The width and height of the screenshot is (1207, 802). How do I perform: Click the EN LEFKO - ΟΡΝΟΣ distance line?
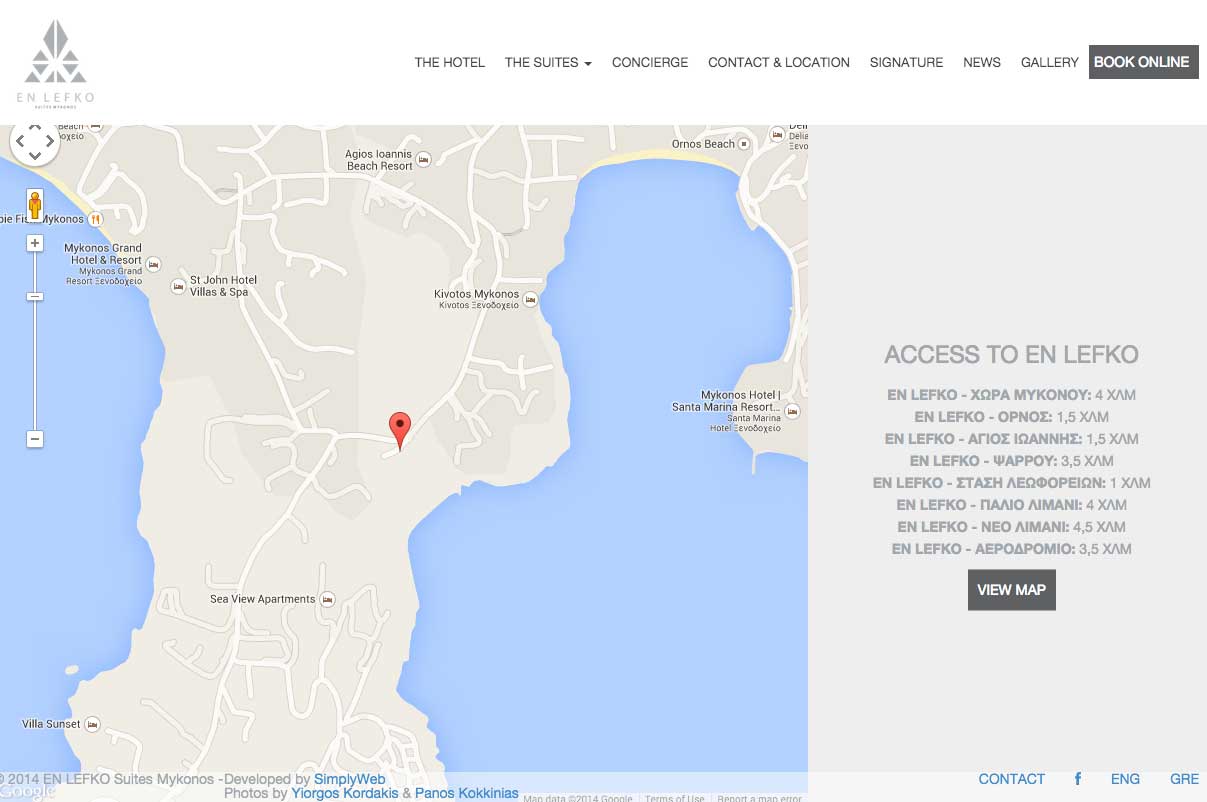pyautogui.click(x=1011, y=417)
